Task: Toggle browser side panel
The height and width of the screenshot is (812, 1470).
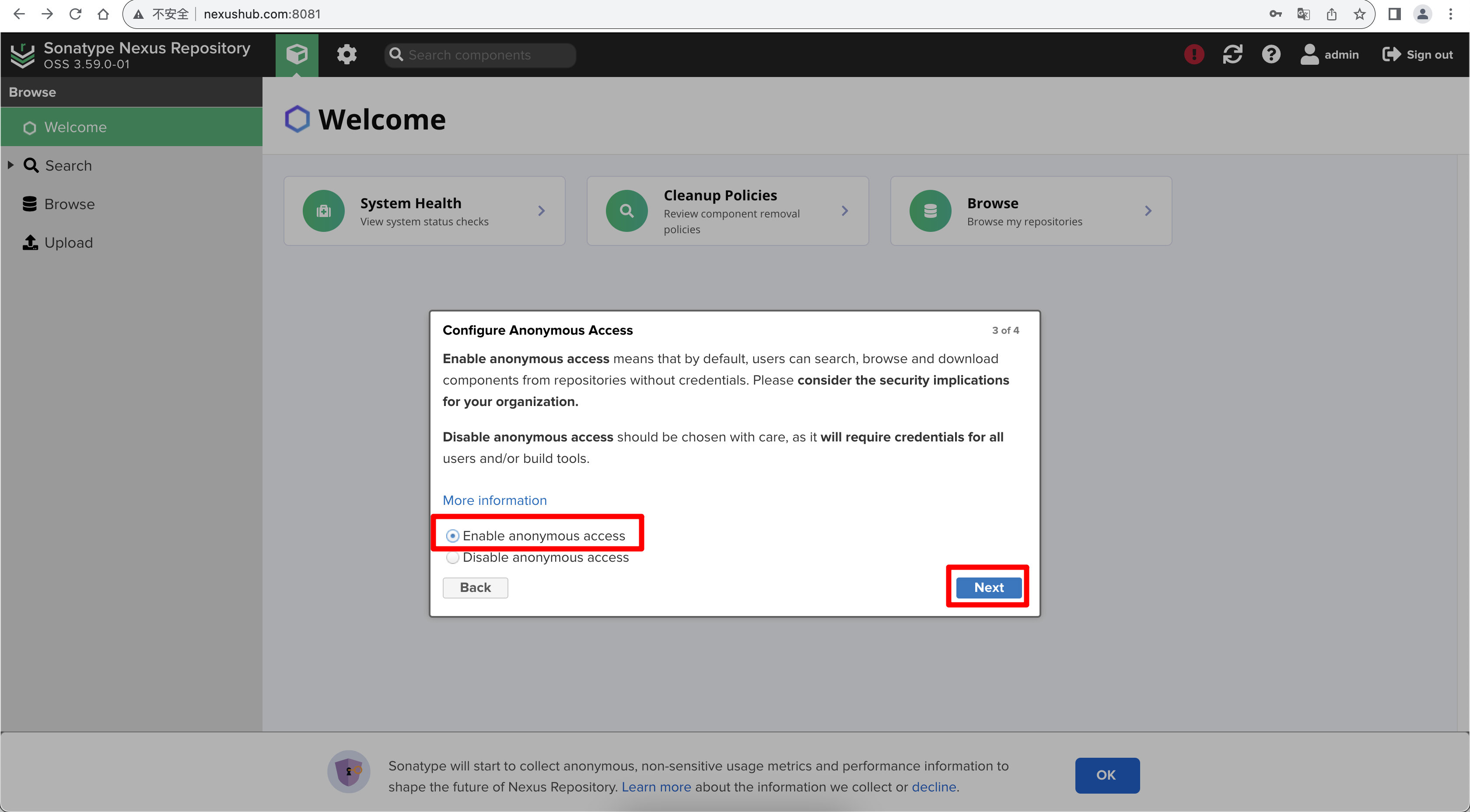Action: point(1395,14)
